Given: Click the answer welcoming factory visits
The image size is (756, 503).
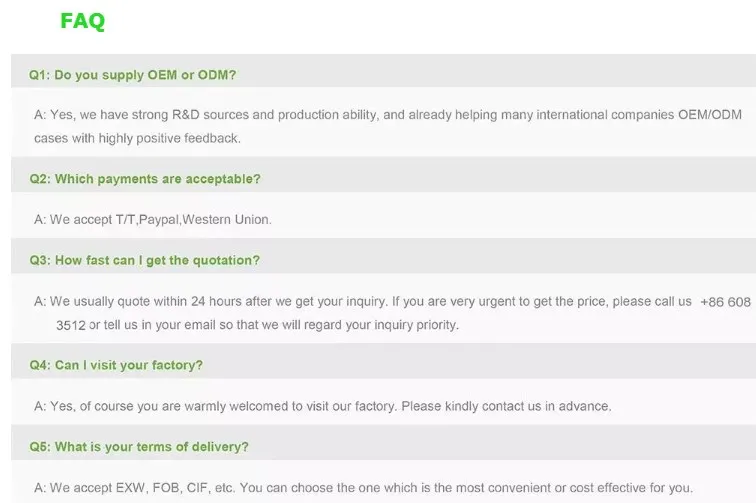Looking at the screenshot, I should (323, 406).
